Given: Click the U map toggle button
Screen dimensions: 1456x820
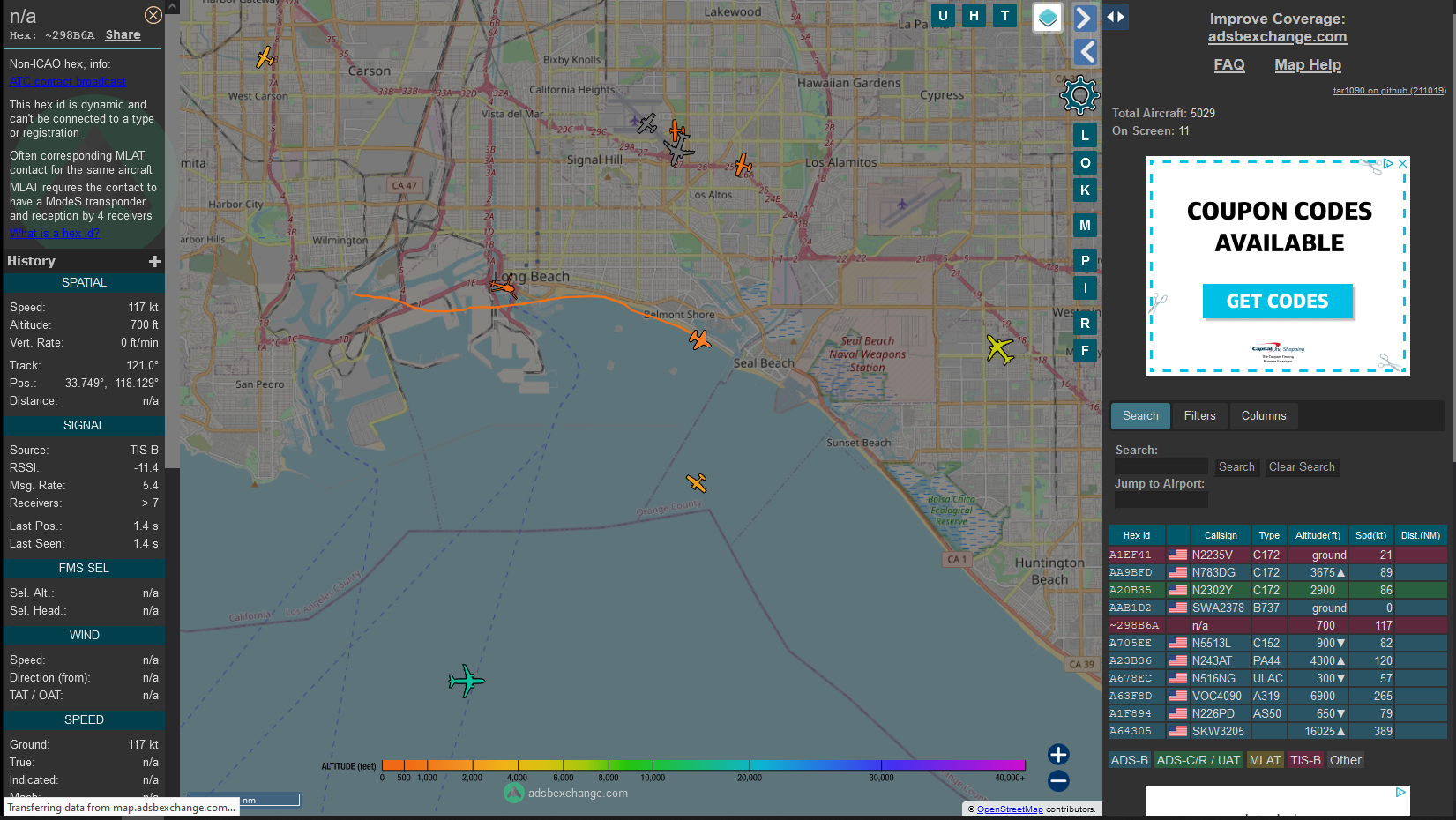Looking at the screenshot, I should click(x=943, y=16).
